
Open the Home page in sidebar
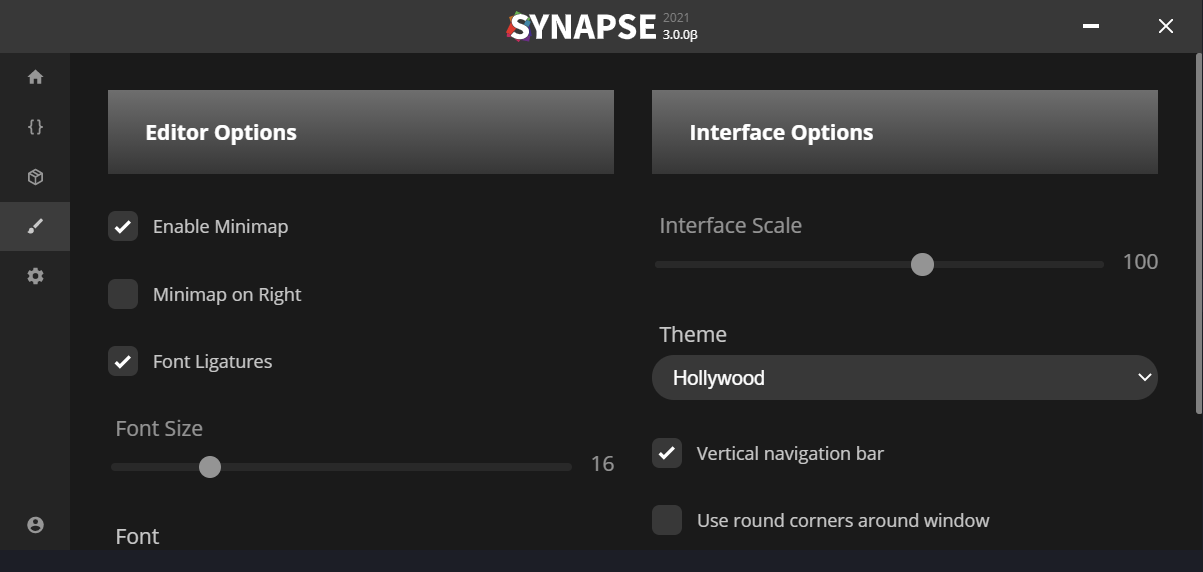35,77
